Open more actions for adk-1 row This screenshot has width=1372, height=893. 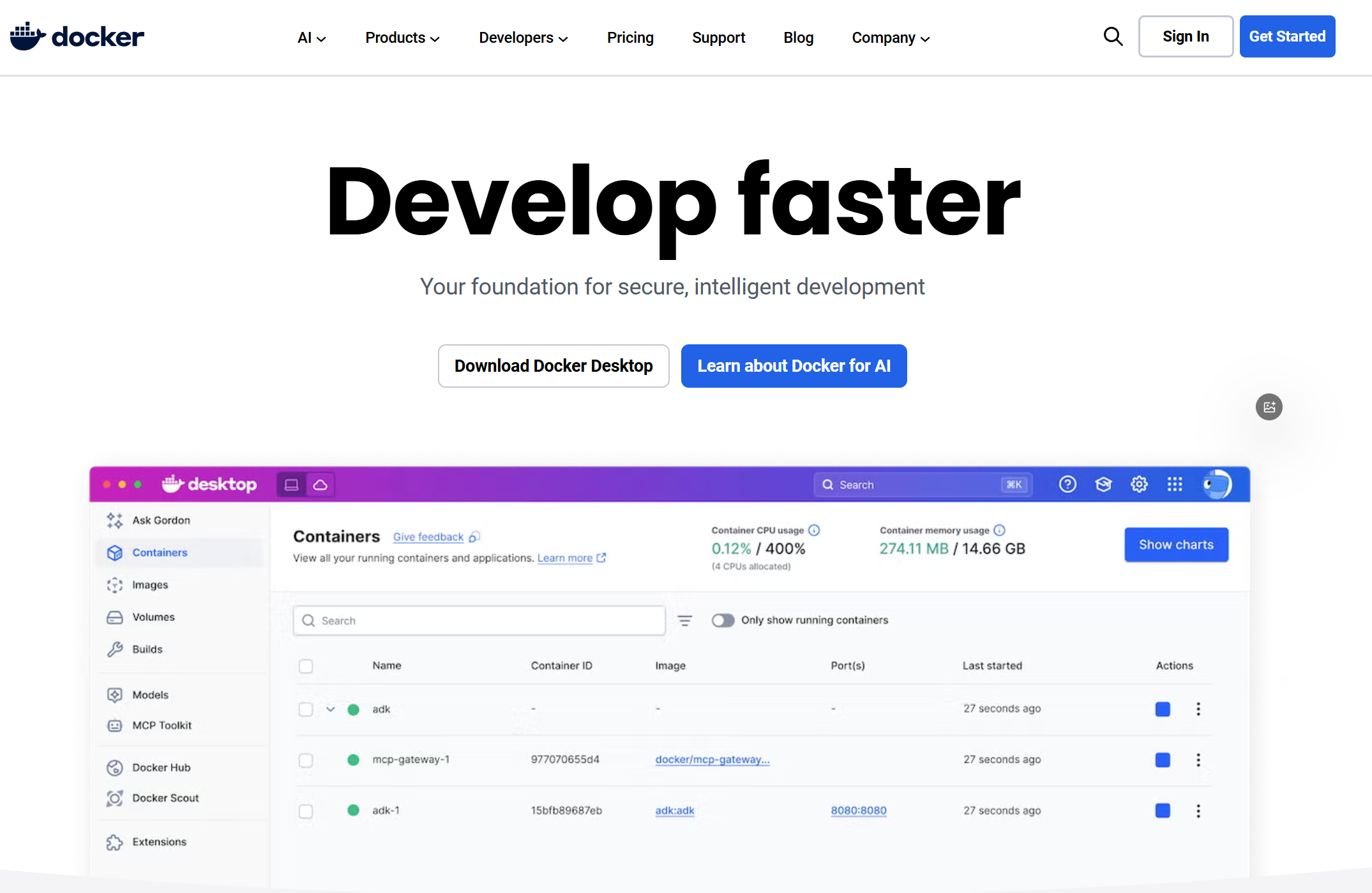[1198, 811]
